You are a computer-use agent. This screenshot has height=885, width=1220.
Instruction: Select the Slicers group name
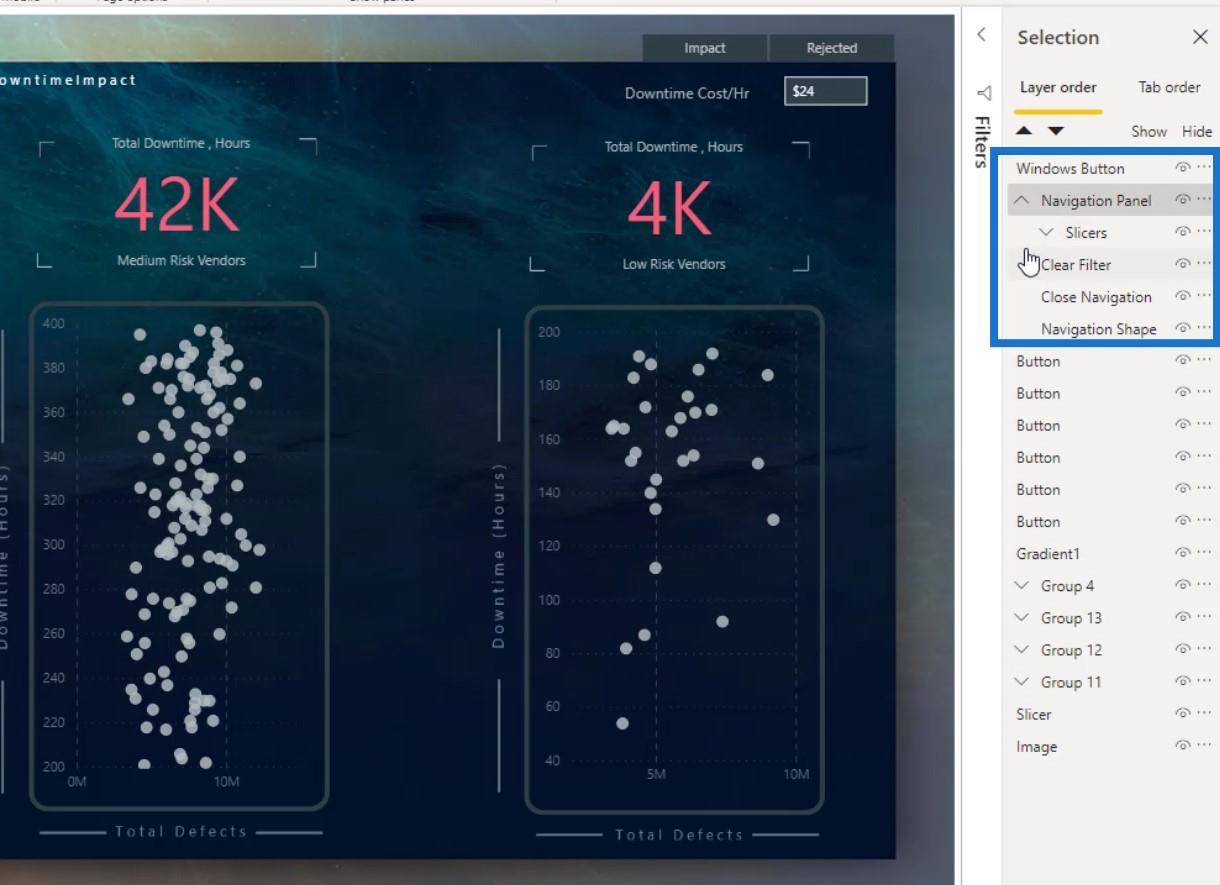1086,232
